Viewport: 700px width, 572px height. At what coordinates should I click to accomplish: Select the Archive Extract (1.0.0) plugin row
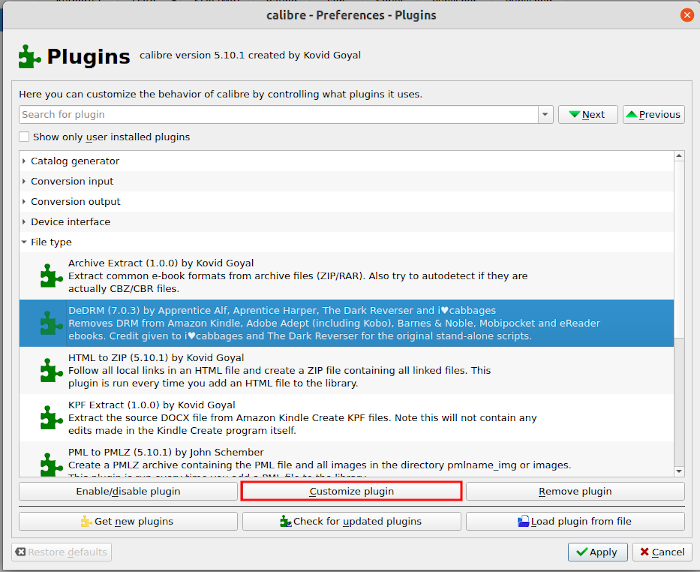click(346, 276)
